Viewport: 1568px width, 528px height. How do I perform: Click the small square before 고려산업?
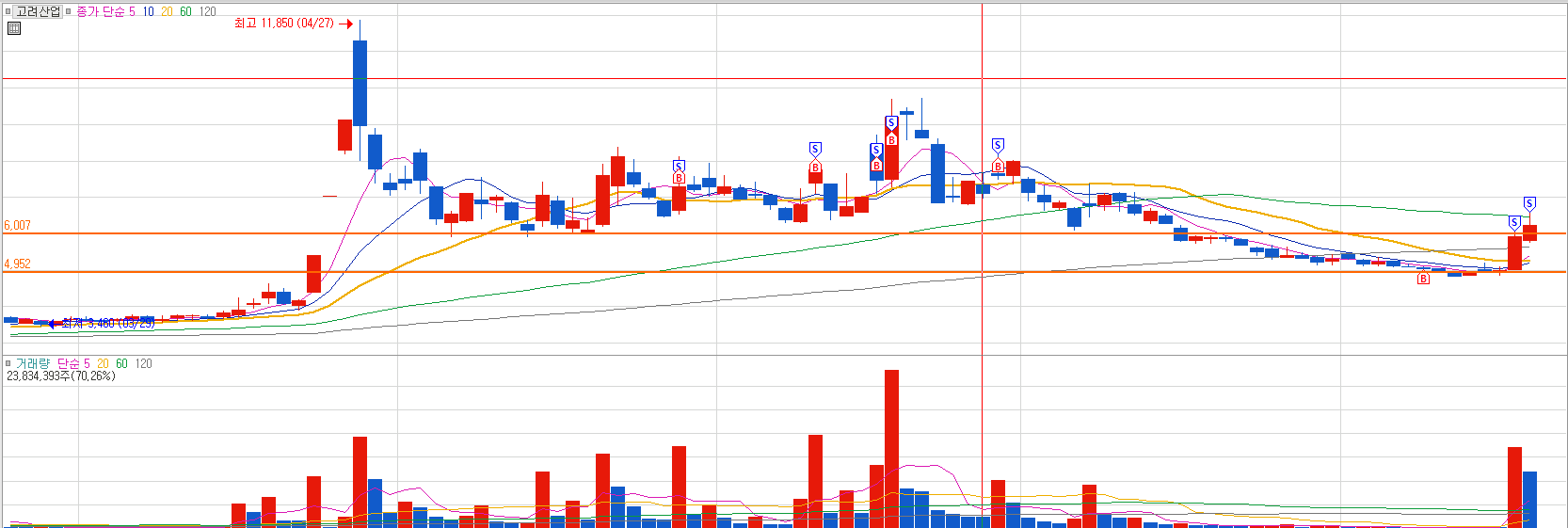pos(8,11)
